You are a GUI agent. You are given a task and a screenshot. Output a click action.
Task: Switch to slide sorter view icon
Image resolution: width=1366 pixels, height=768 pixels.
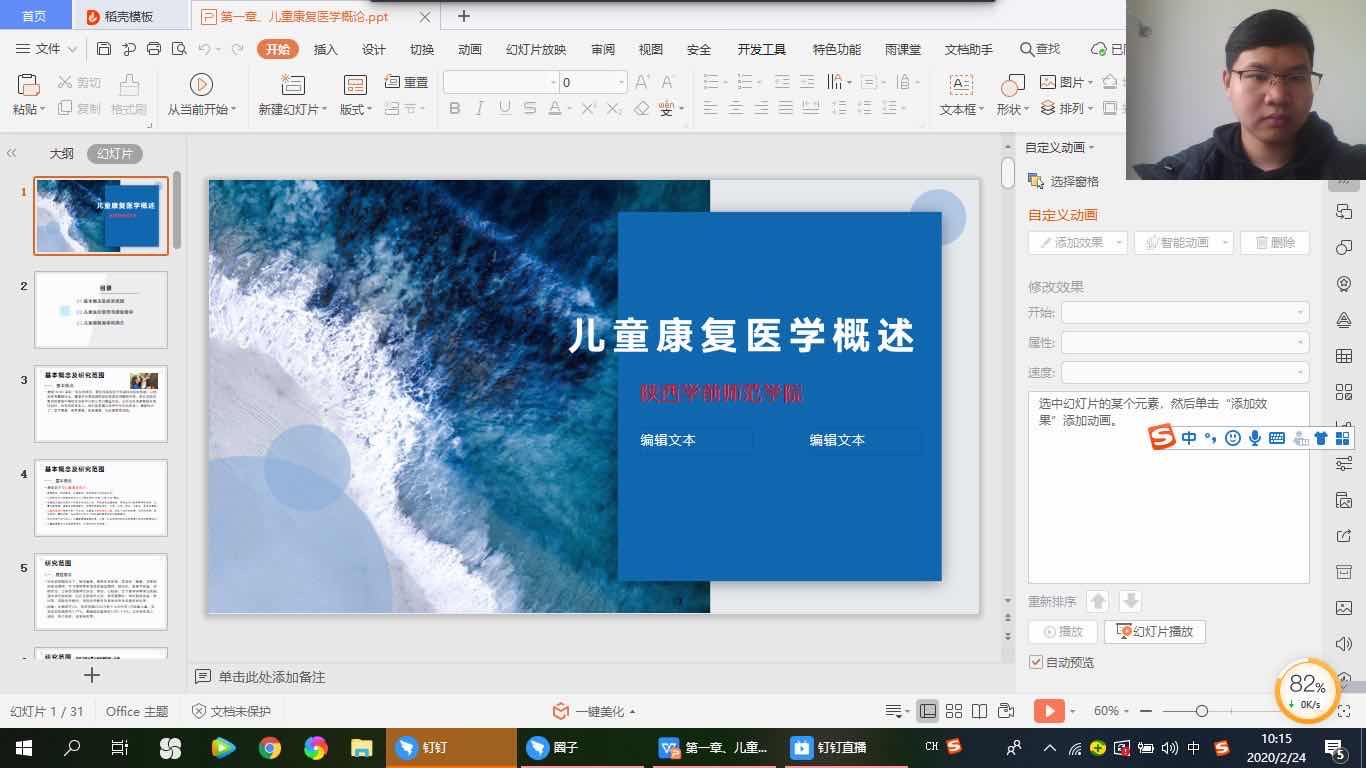[x=954, y=711]
